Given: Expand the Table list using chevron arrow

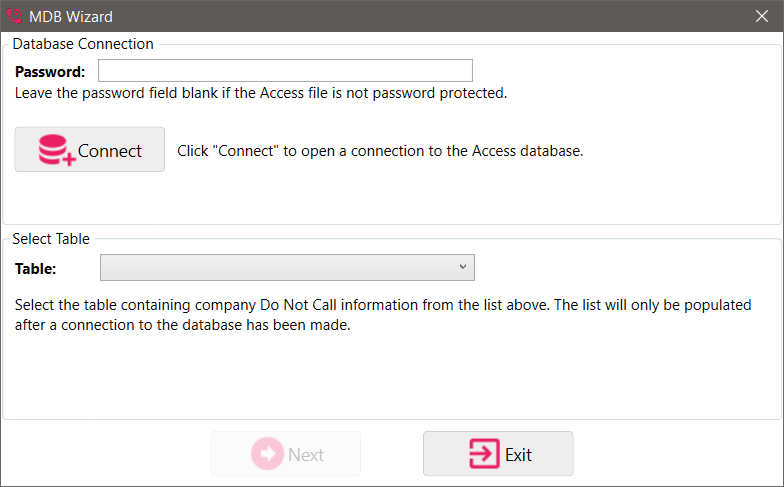Looking at the screenshot, I should (463, 267).
